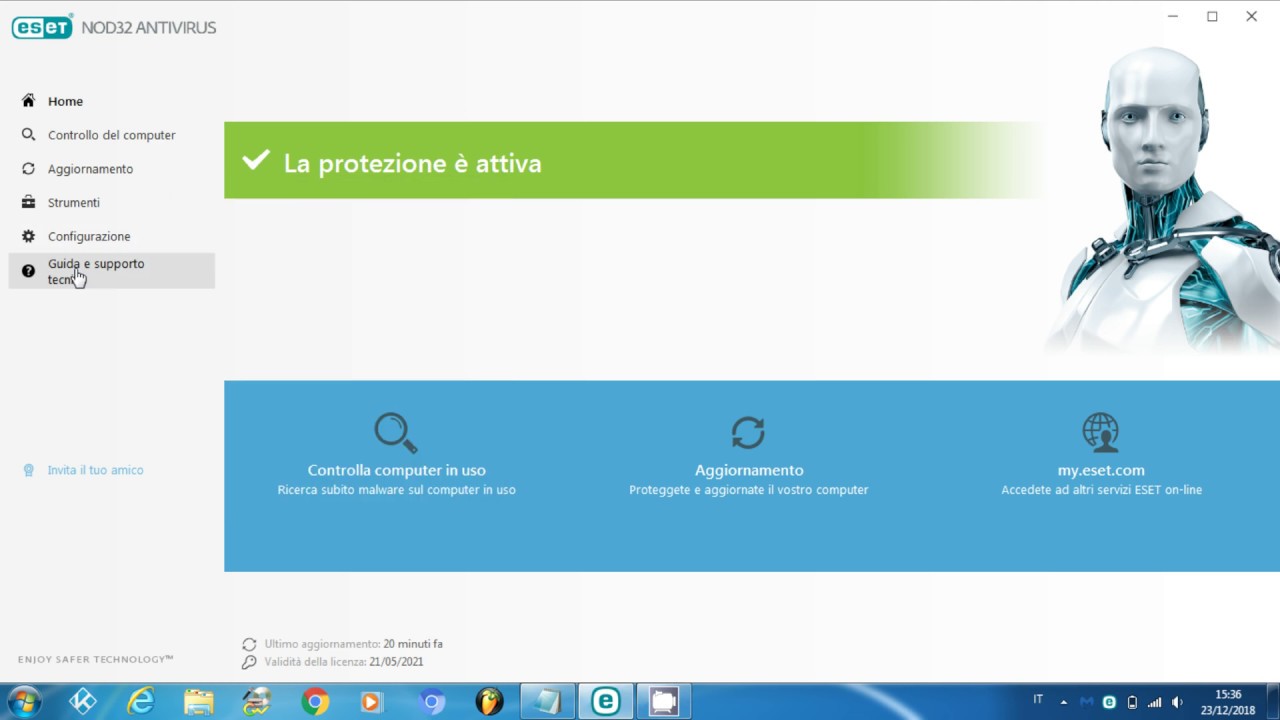Click Validità della licenza 21/05/2021 text
Screen dimensions: 1280x720
pos(343,662)
